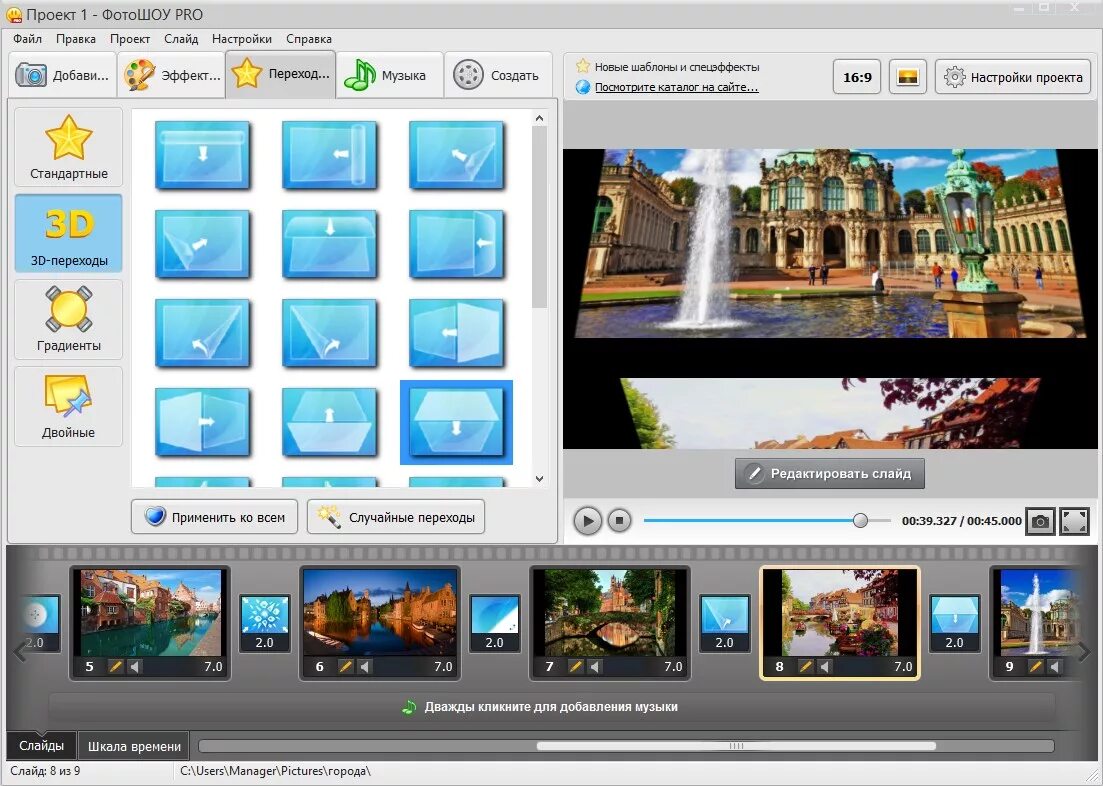Click Применить ко всем button

215,517
